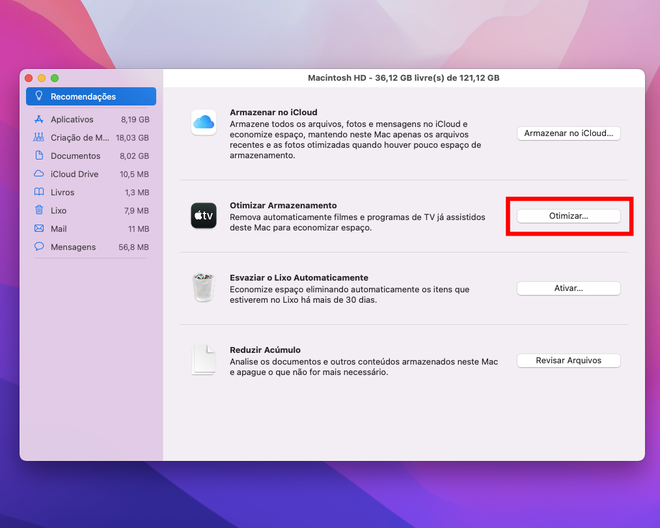Click the Otimizar... button
The width and height of the screenshot is (660, 528).
click(x=568, y=216)
